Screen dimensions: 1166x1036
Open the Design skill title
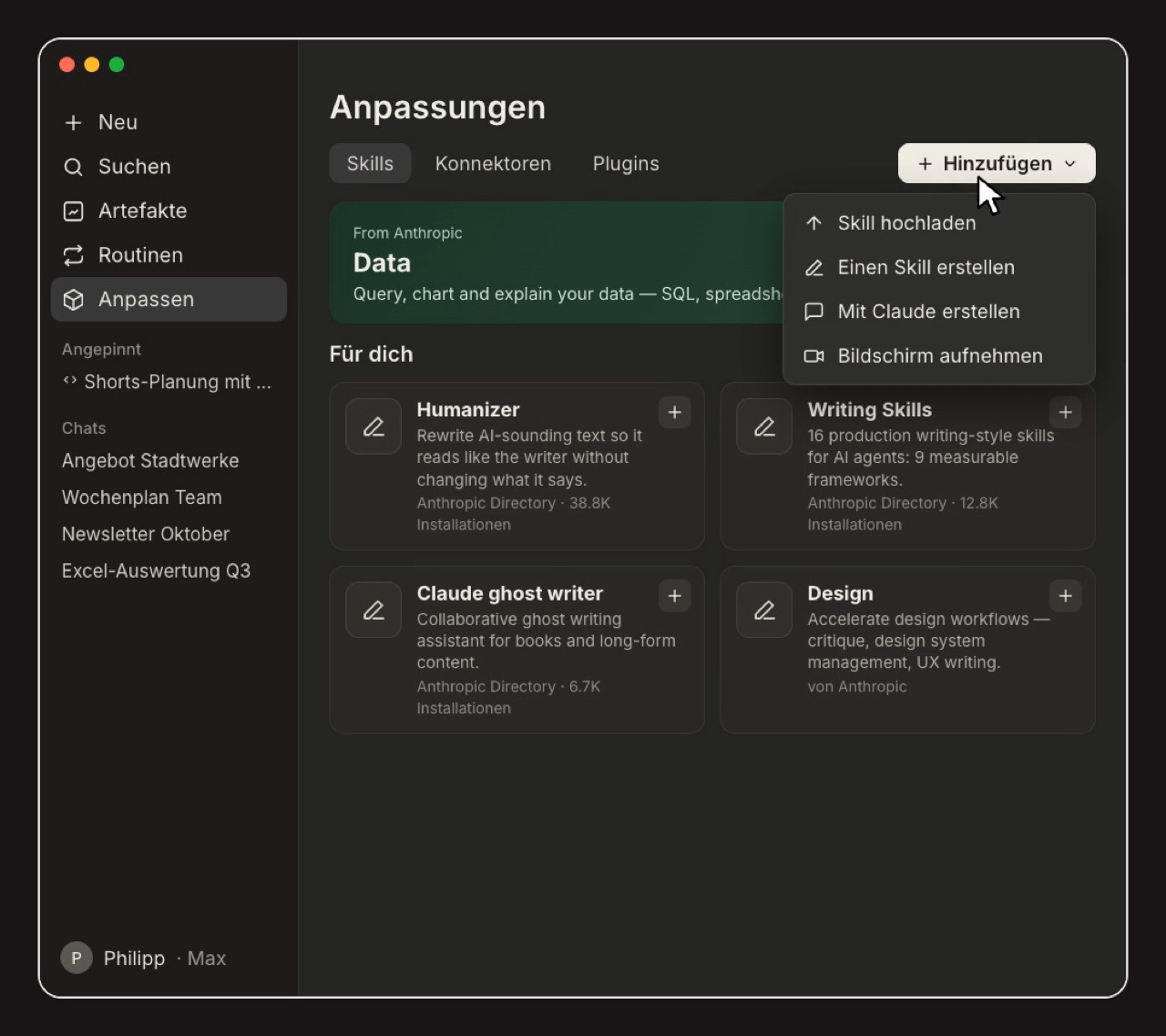(x=840, y=594)
